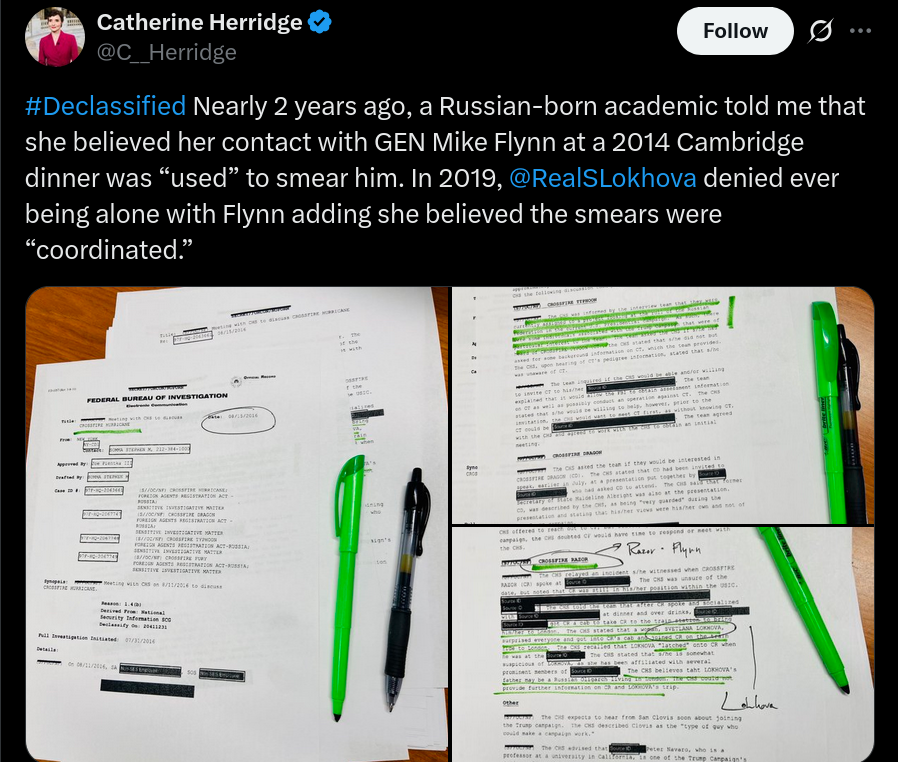Screen dimensions: 898x762
Task: Open the #Declassified hashtag link
Action: coord(105,106)
